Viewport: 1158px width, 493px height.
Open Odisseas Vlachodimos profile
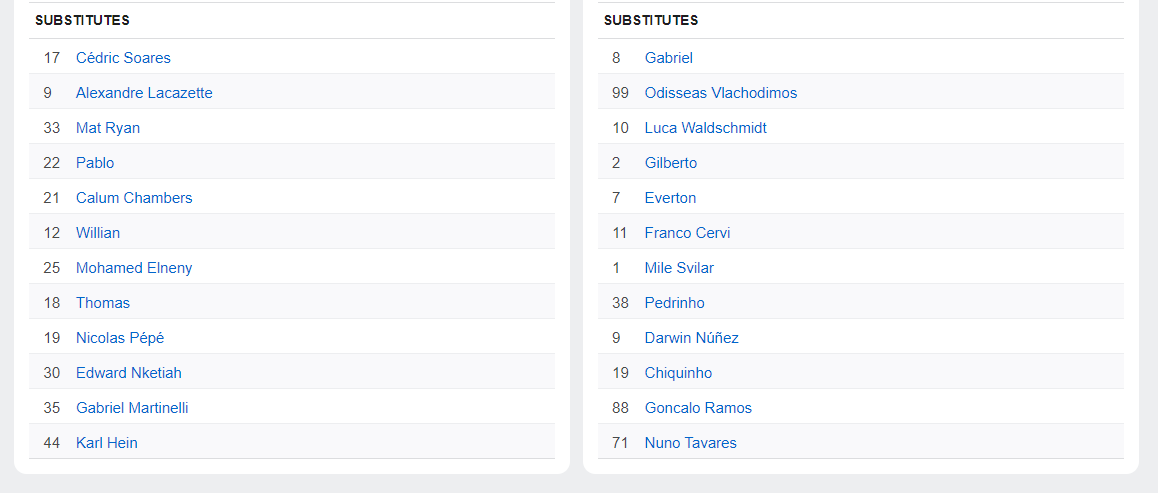pyautogui.click(x=721, y=93)
